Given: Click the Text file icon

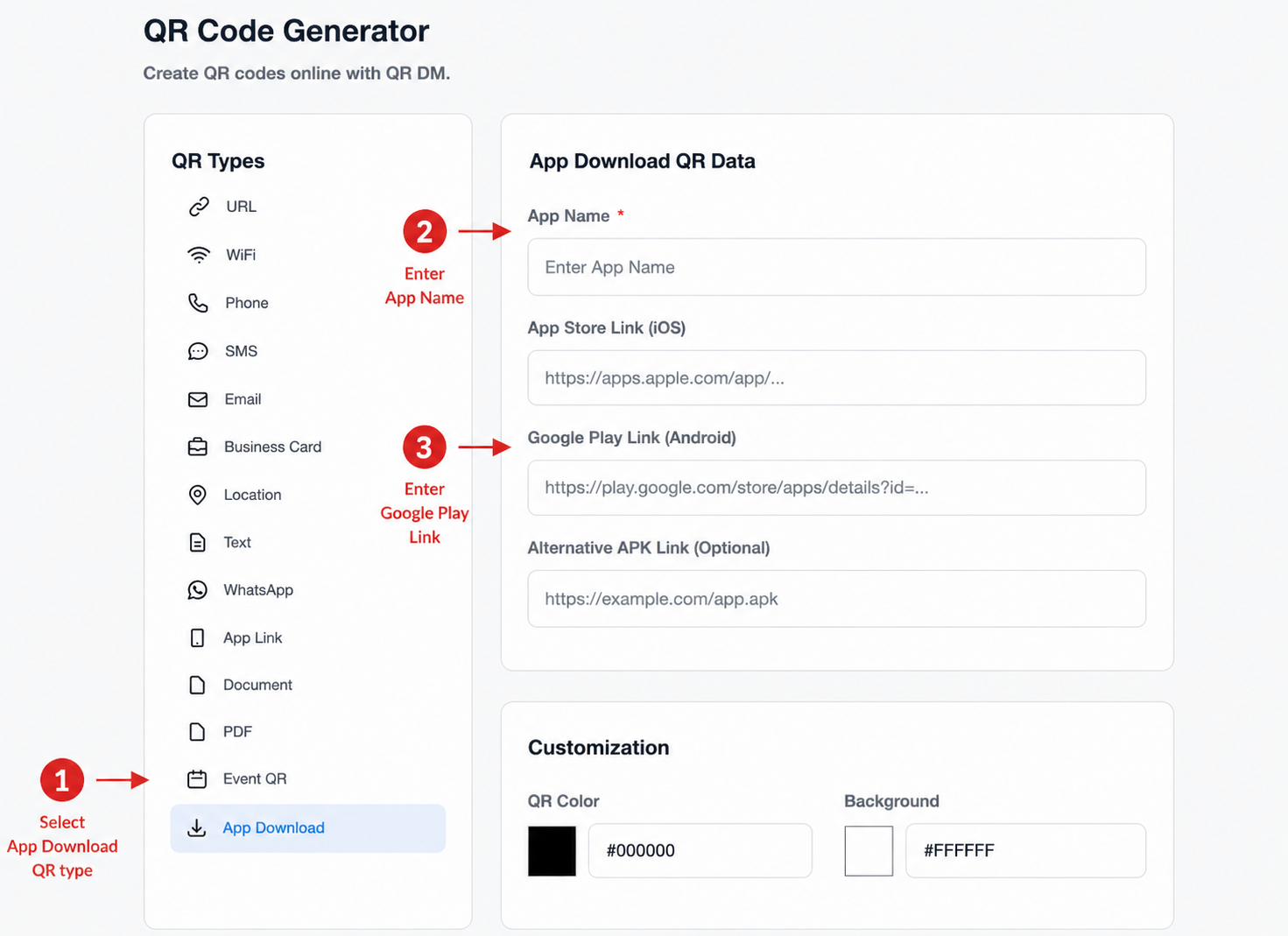Looking at the screenshot, I should [198, 543].
